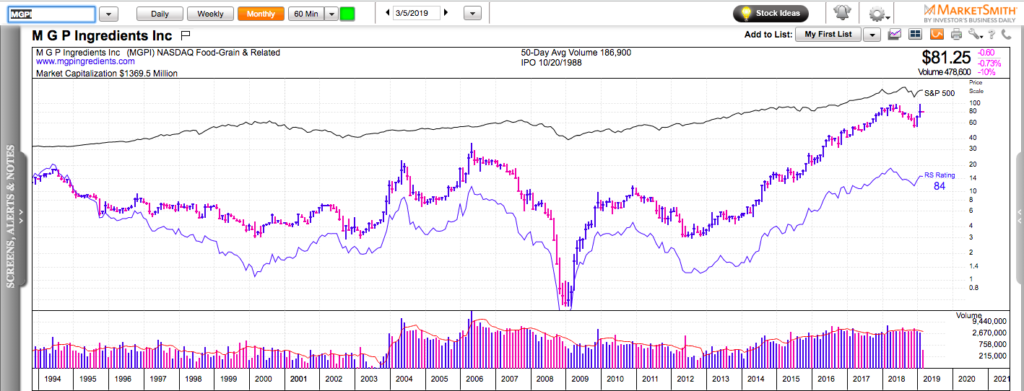Select the 60 Min chart period
This screenshot has height=391, width=1024.
[306, 14]
